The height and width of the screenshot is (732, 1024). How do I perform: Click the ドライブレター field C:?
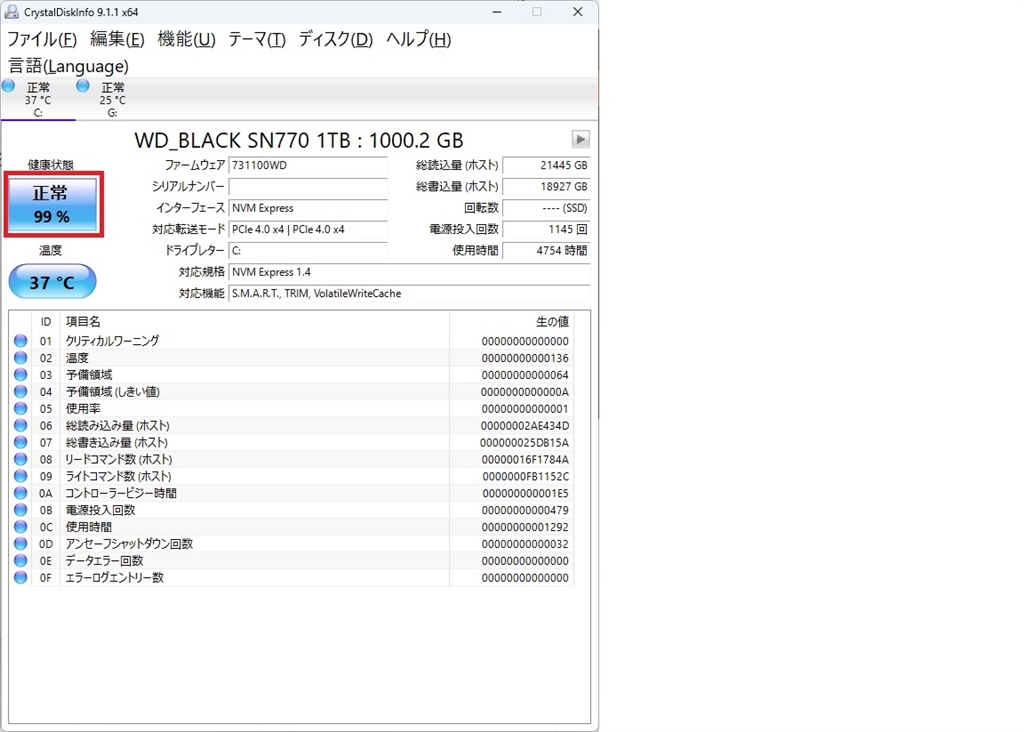point(308,251)
